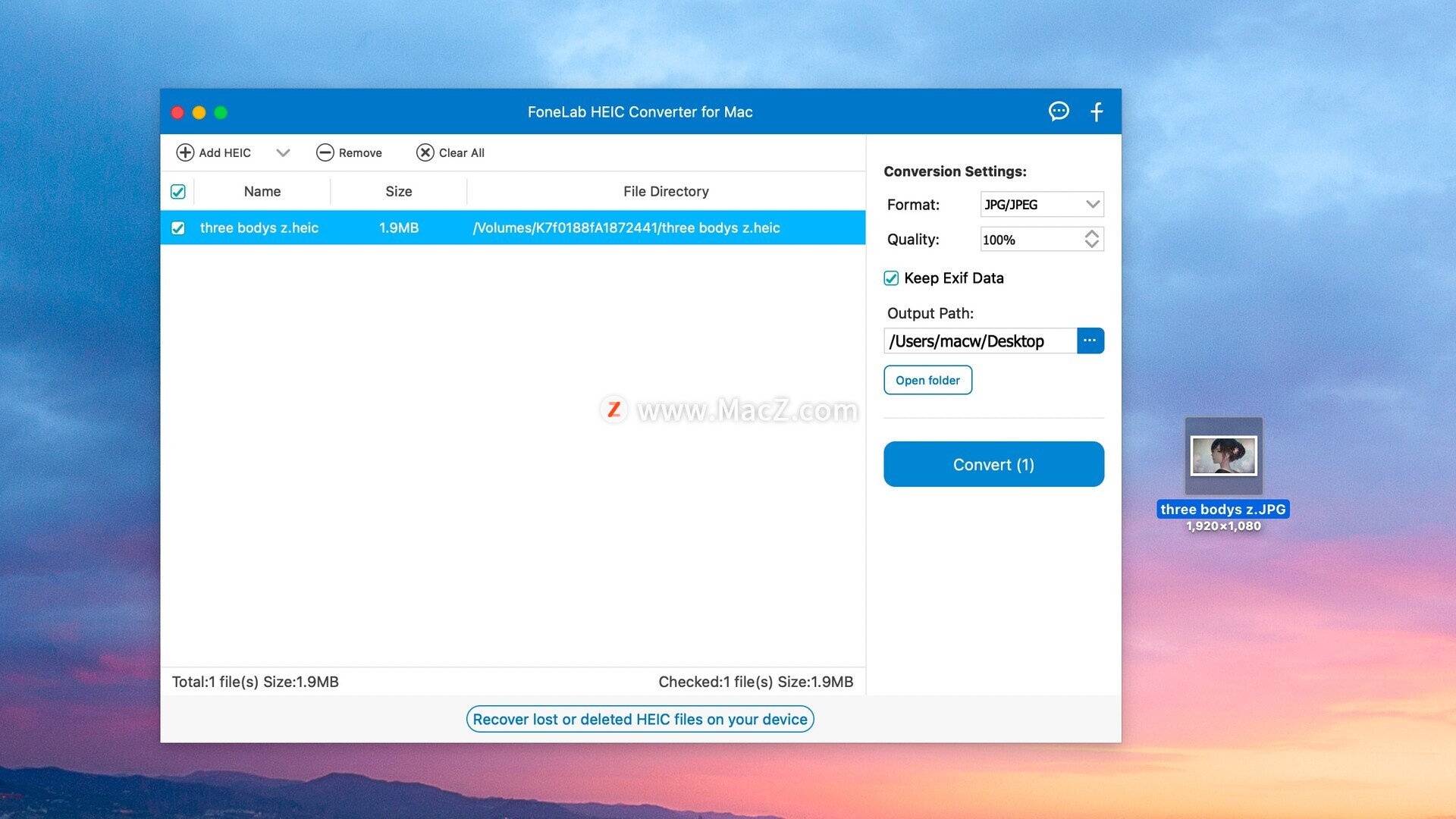Click the /Volumes file directory path cell

[x=626, y=228]
